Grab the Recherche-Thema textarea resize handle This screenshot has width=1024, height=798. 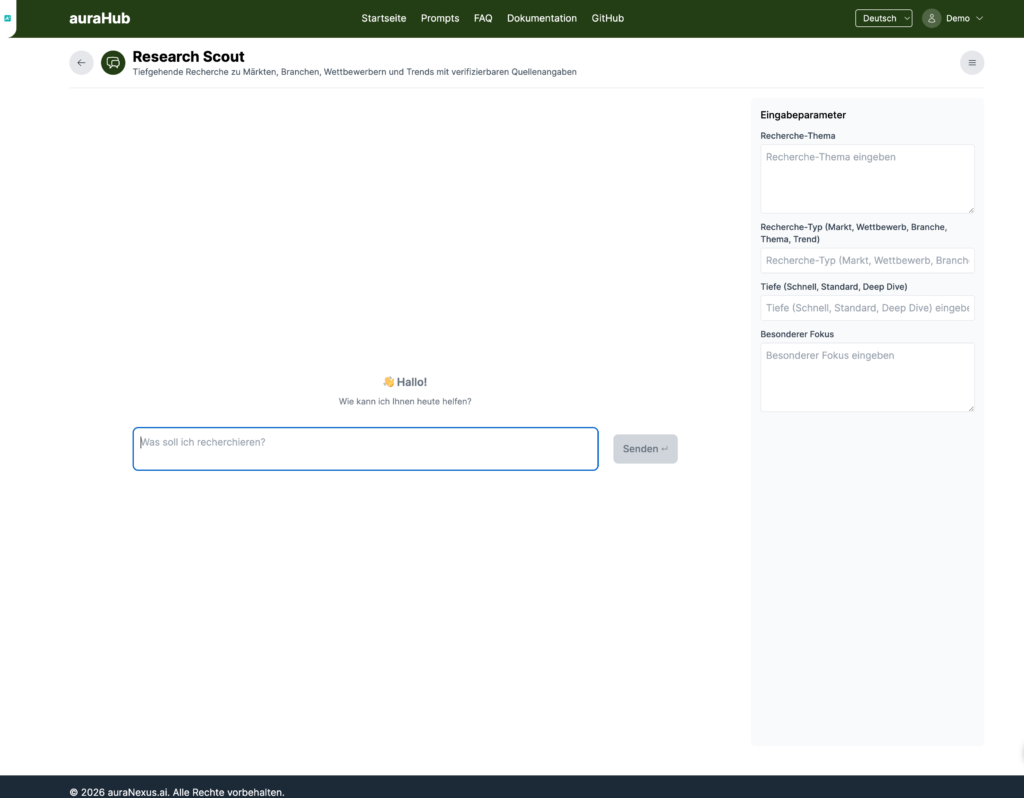[970, 209]
